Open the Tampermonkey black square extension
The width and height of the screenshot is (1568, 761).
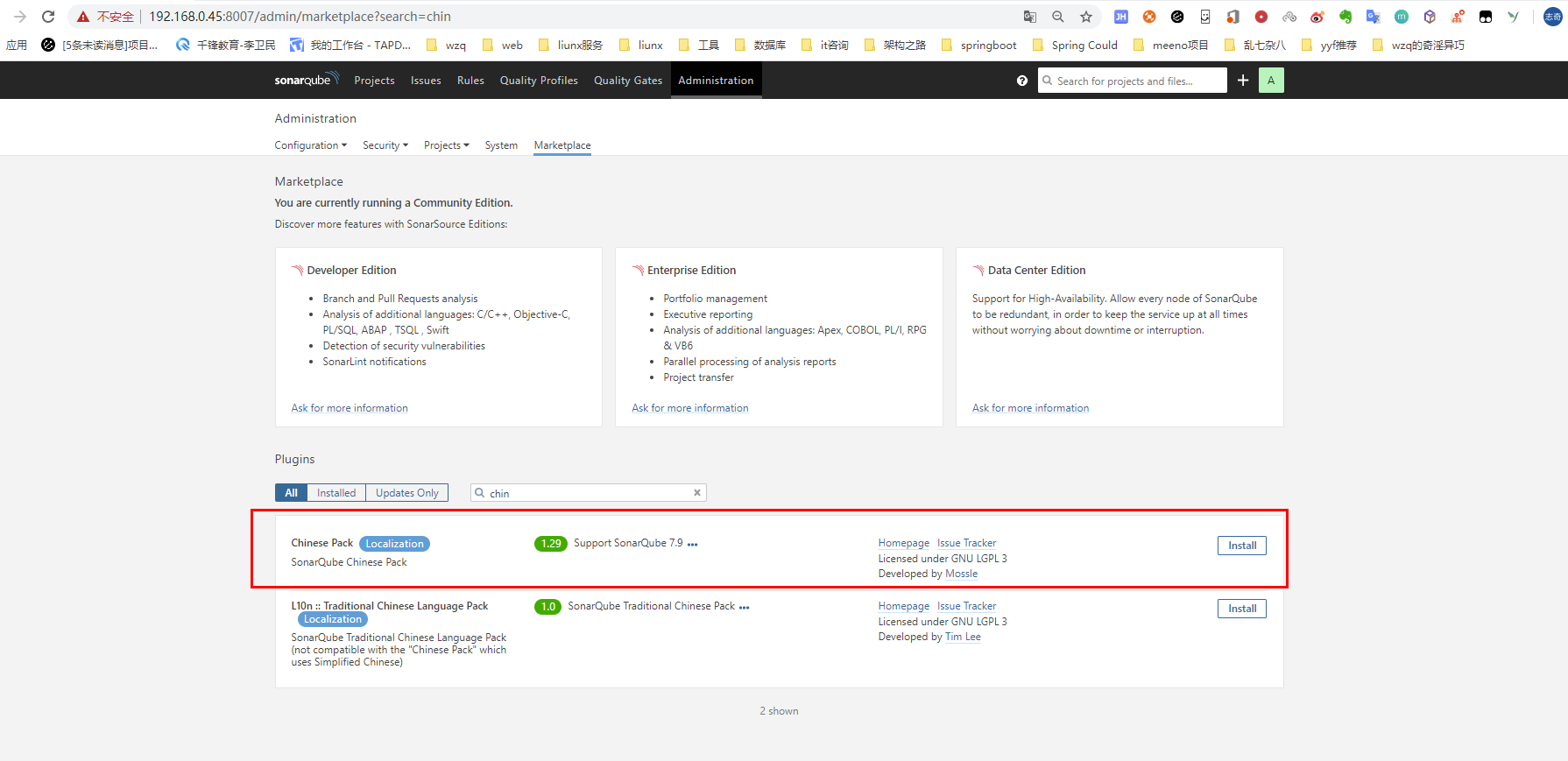[x=1486, y=17]
